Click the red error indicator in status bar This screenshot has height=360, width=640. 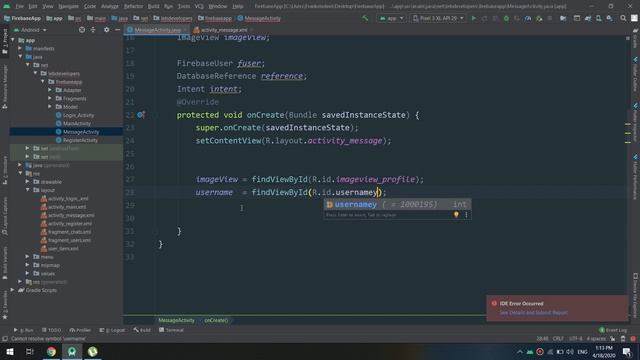point(633,339)
